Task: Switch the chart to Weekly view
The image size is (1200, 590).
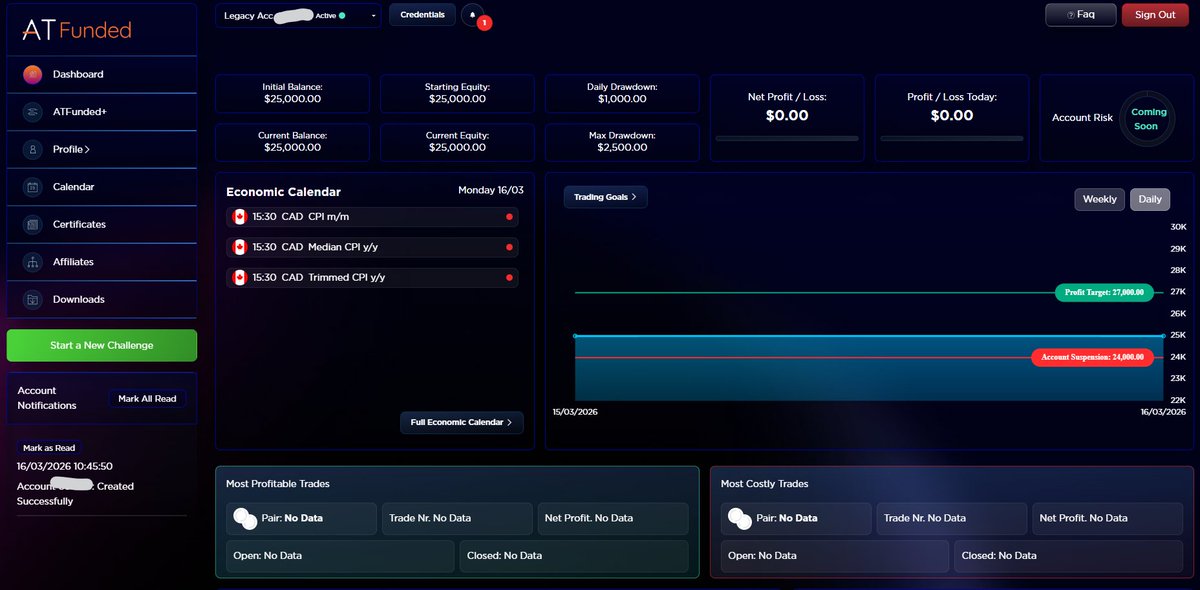Action: pyautogui.click(x=1100, y=199)
